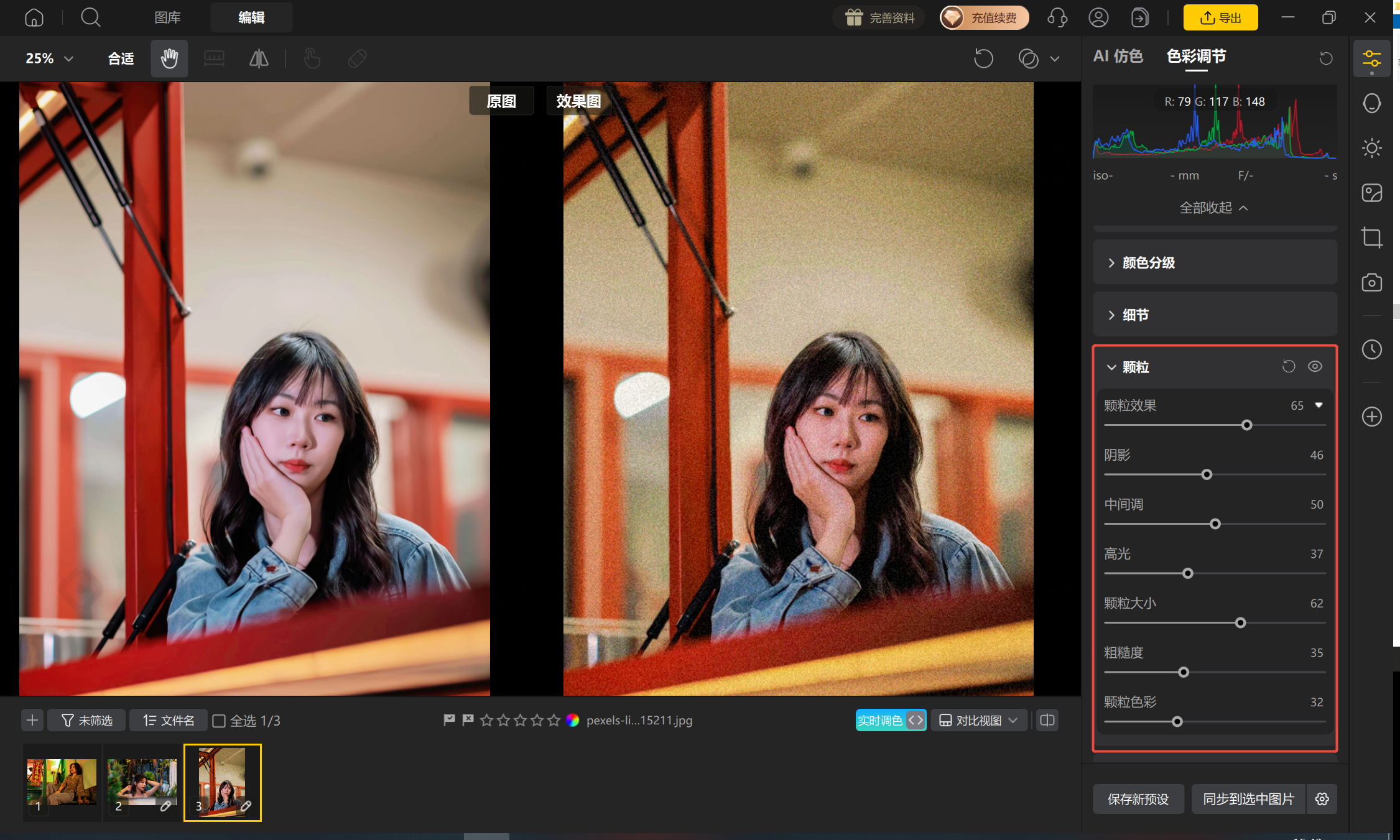Select thumbnail number 1 in filmstrip
Viewport: 1400px width, 840px height.
tap(62, 783)
